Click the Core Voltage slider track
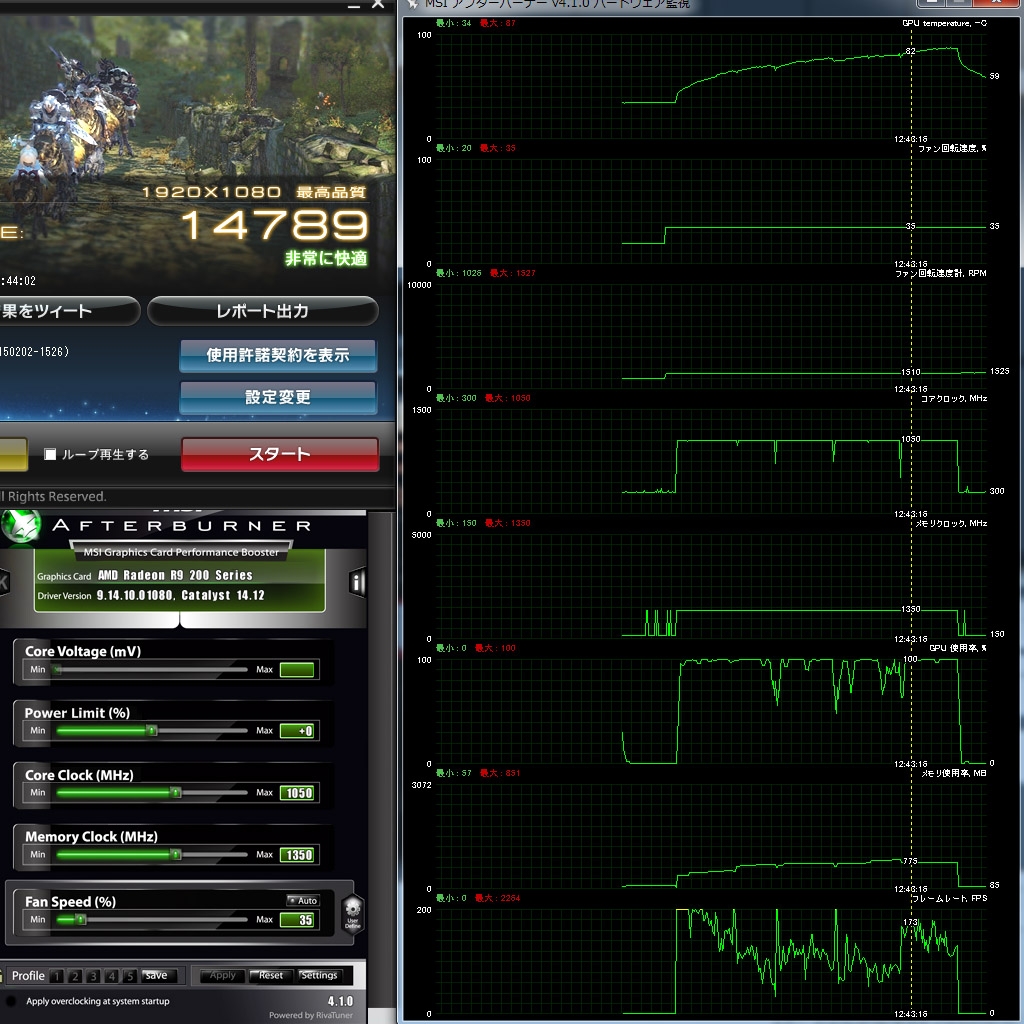 pos(152,669)
